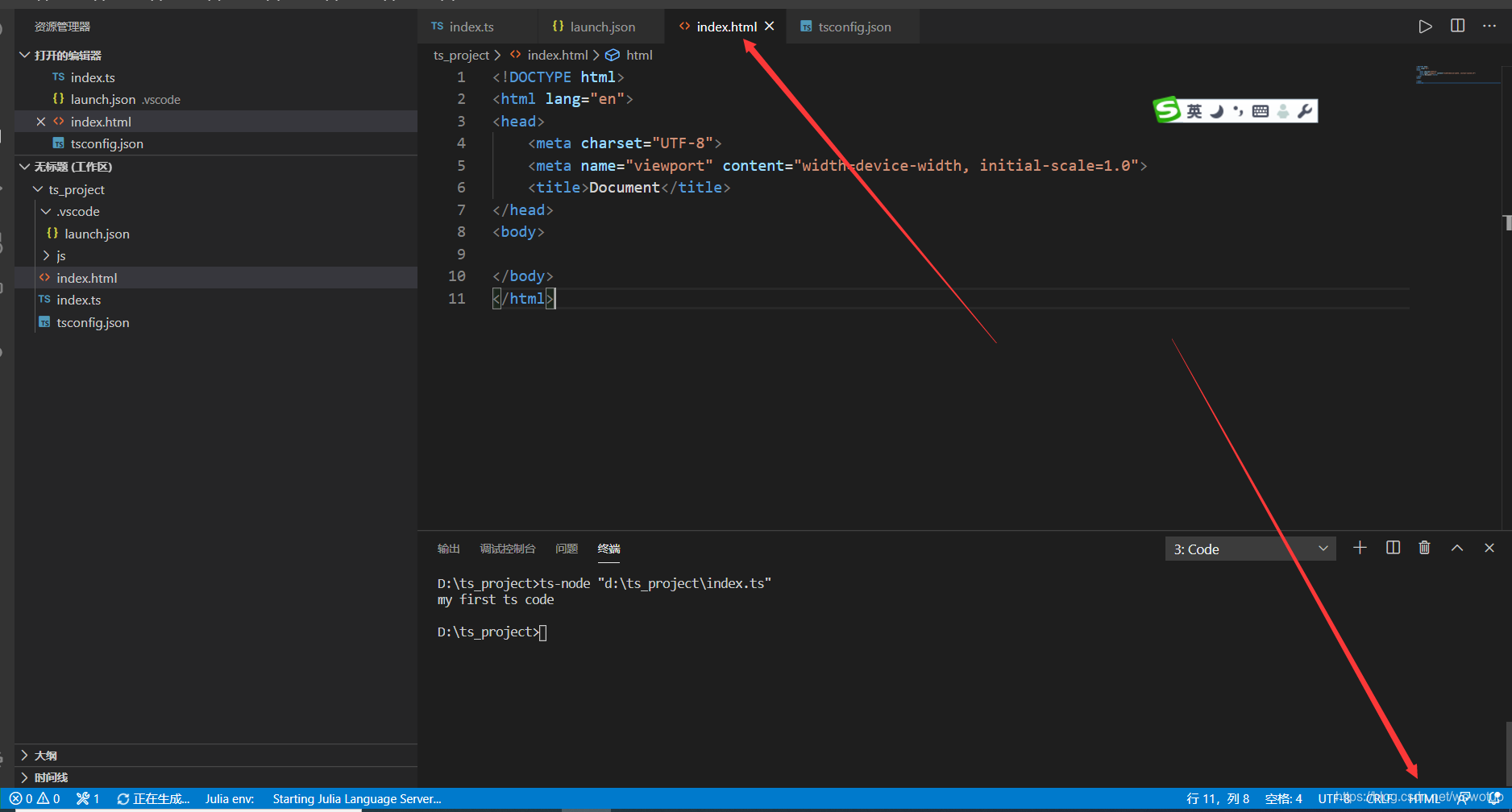
Task: Kill terminal with trash icon
Action: coord(1424,548)
